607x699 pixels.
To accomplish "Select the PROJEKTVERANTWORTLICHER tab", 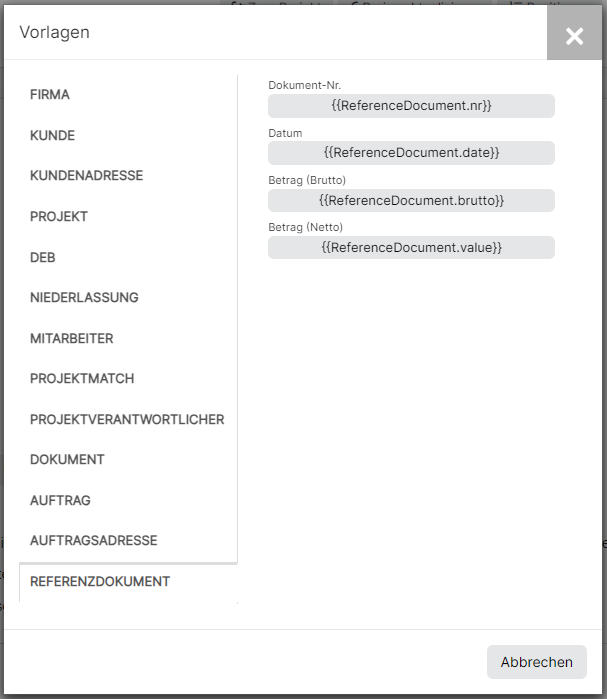I will (x=127, y=419).
